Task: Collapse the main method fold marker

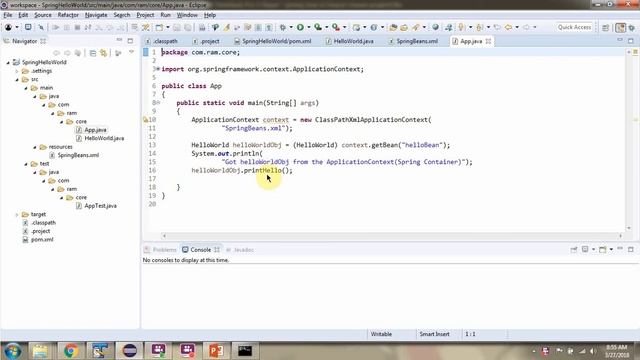Action: click(x=158, y=102)
